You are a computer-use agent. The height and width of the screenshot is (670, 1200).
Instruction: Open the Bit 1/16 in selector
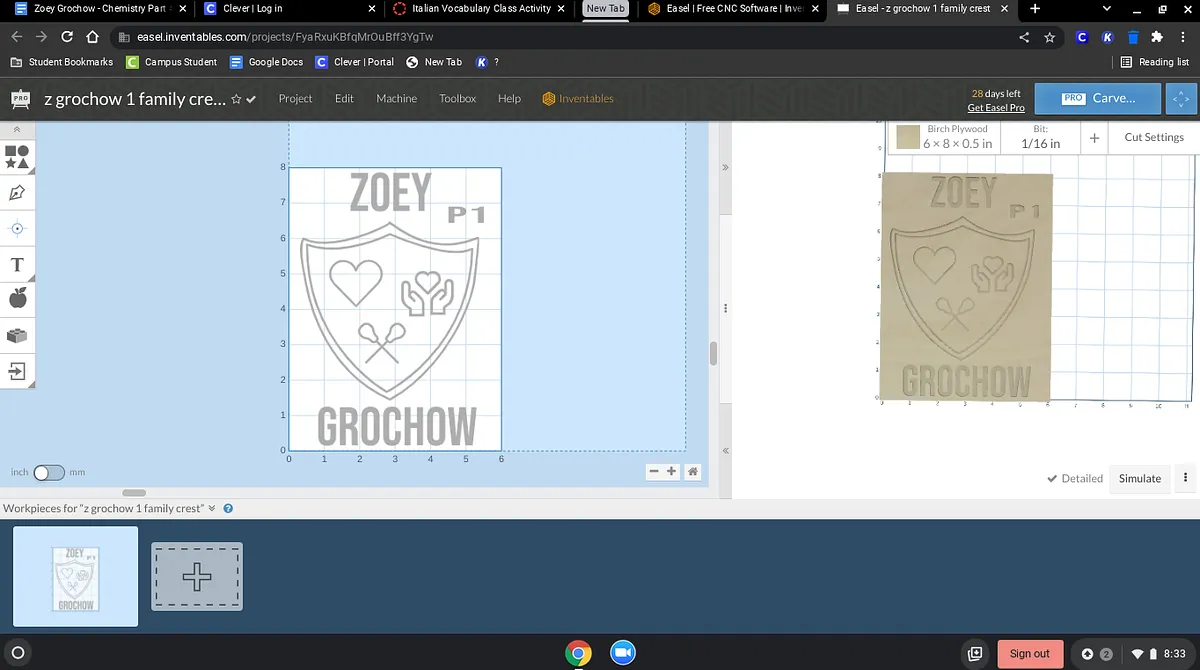point(1040,137)
